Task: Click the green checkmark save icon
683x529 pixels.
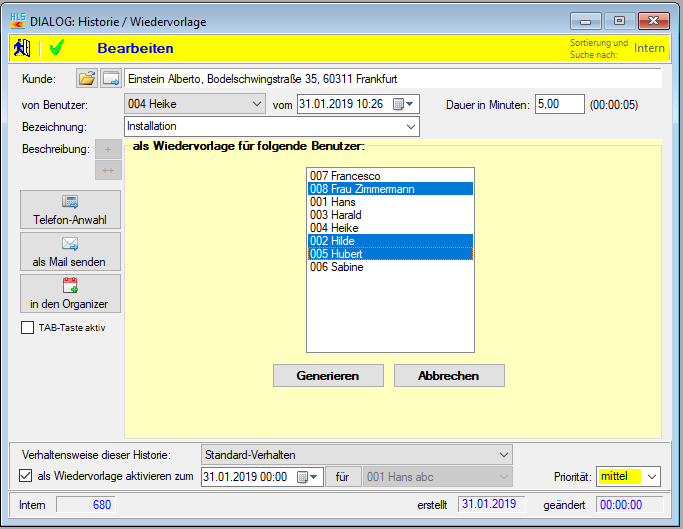Action: click(56, 48)
